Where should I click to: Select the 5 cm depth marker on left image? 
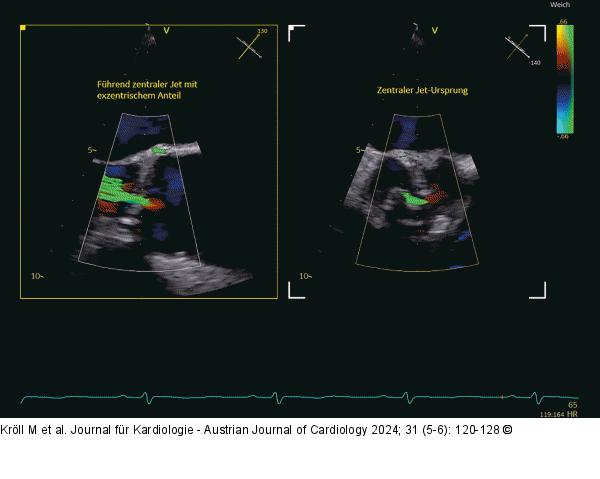point(90,150)
